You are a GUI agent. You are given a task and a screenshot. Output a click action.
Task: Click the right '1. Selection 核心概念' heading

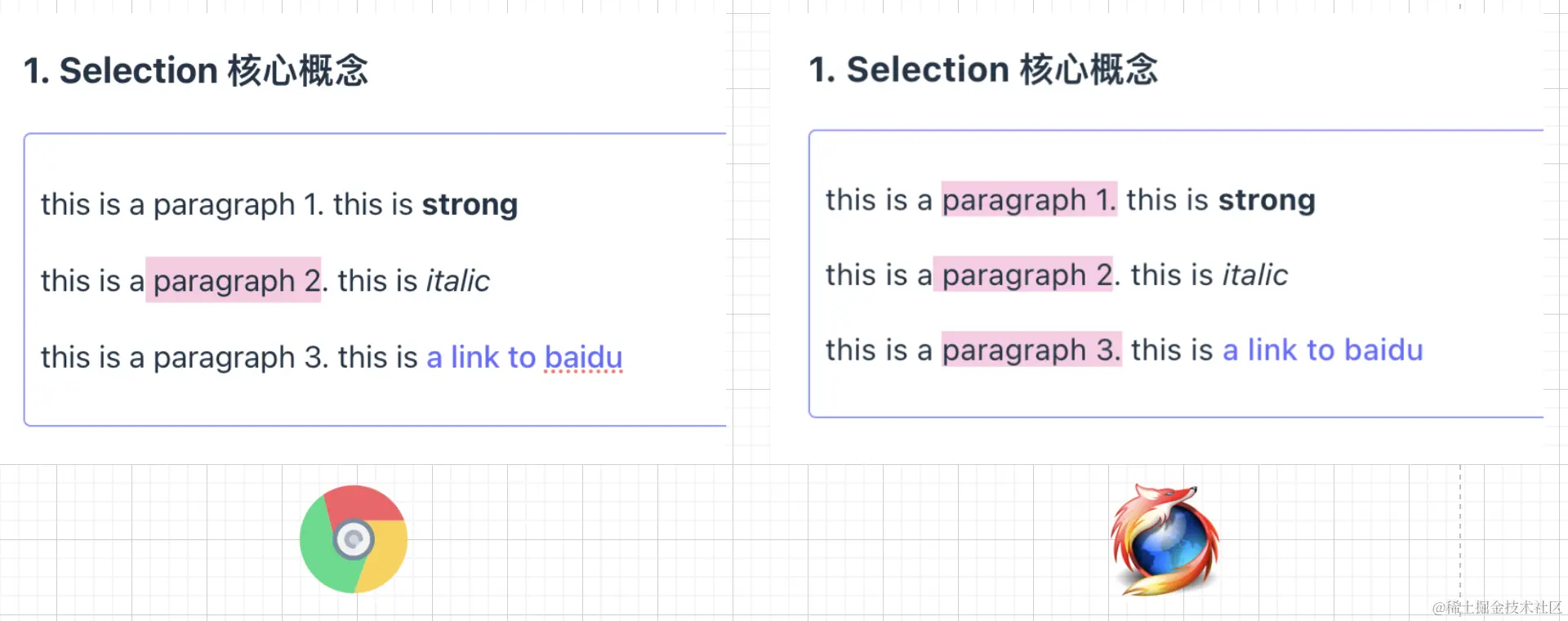click(x=983, y=69)
